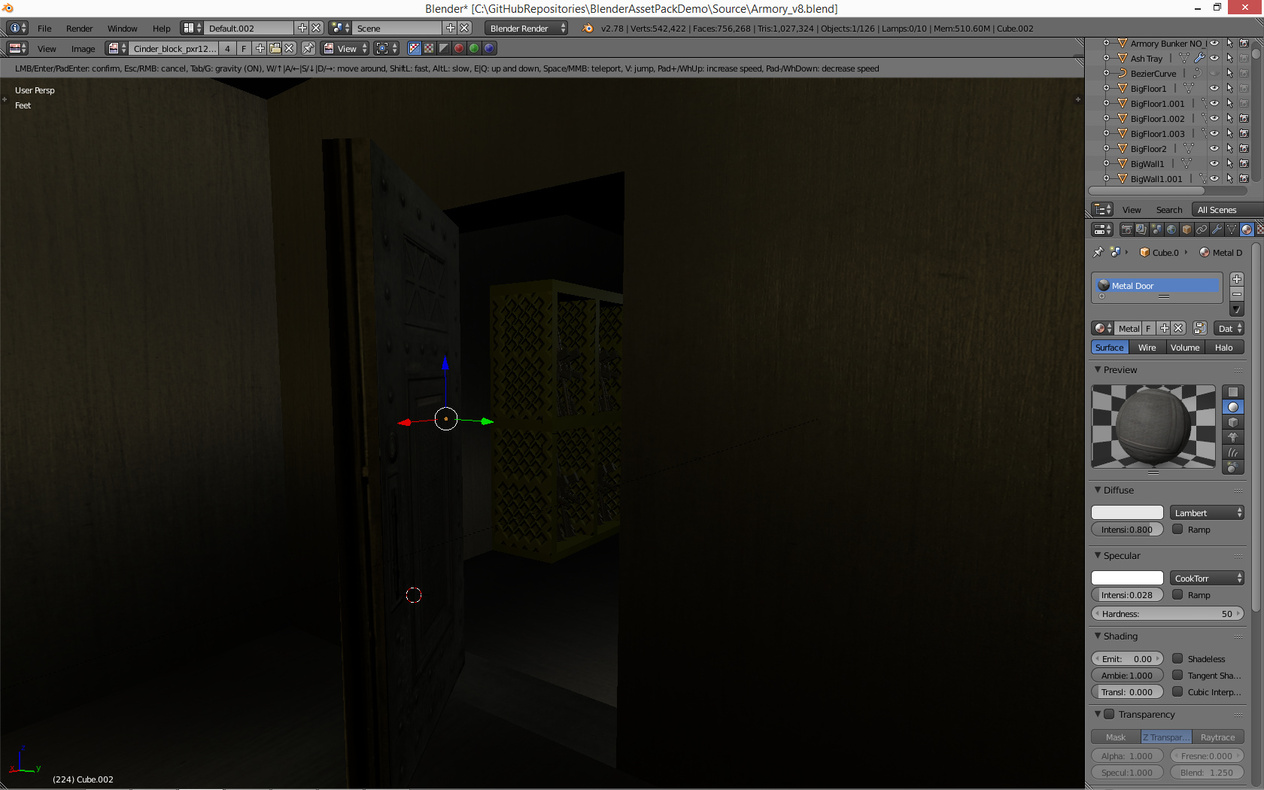Open the Modifiers wrench properties tab
The image size is (1264, 790).
[1216, 229]
